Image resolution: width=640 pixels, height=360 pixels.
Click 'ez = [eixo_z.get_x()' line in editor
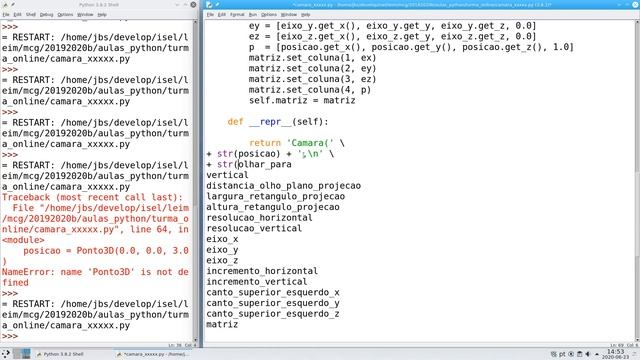[x=392, y=36]
